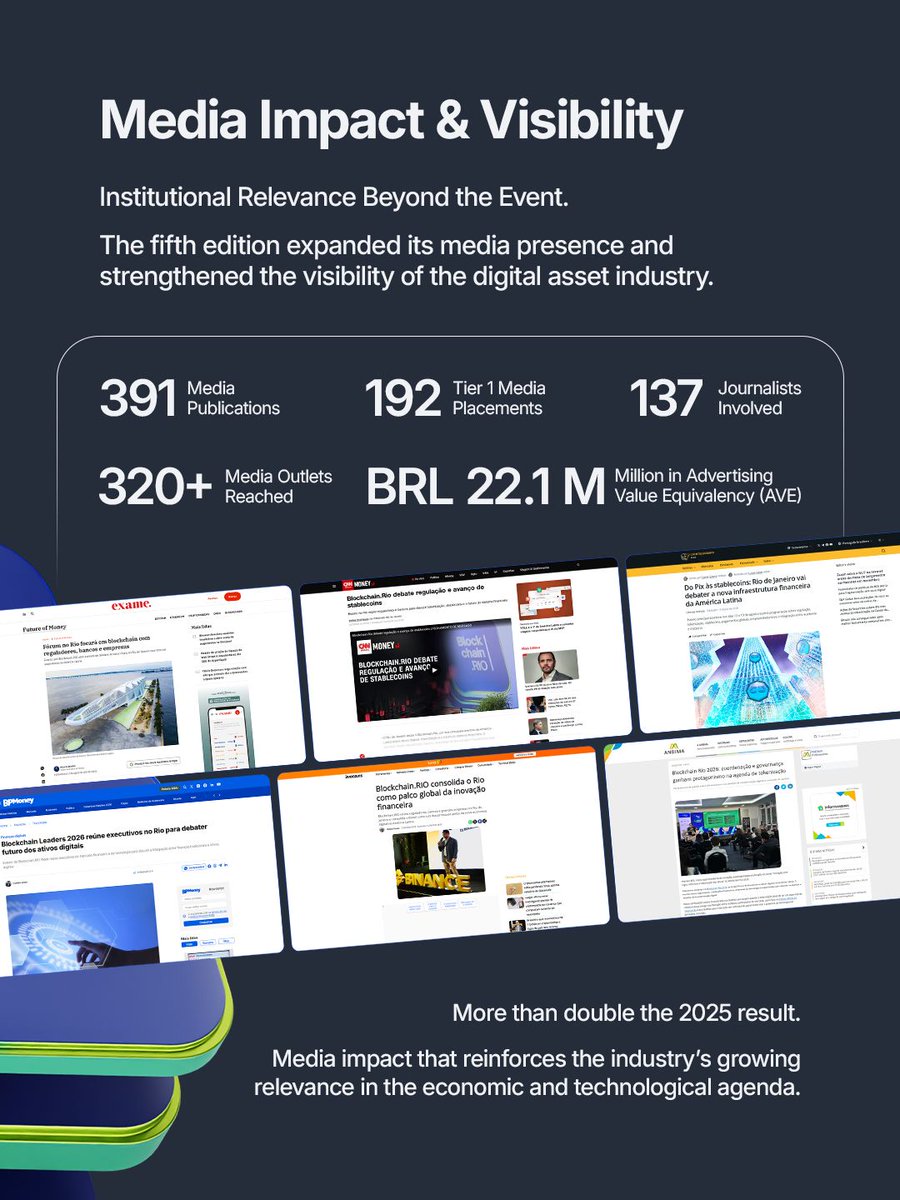The image size is (900, 1200).
Task: Click the orange-red card in CNN sidebar
Action: point(545,601)
